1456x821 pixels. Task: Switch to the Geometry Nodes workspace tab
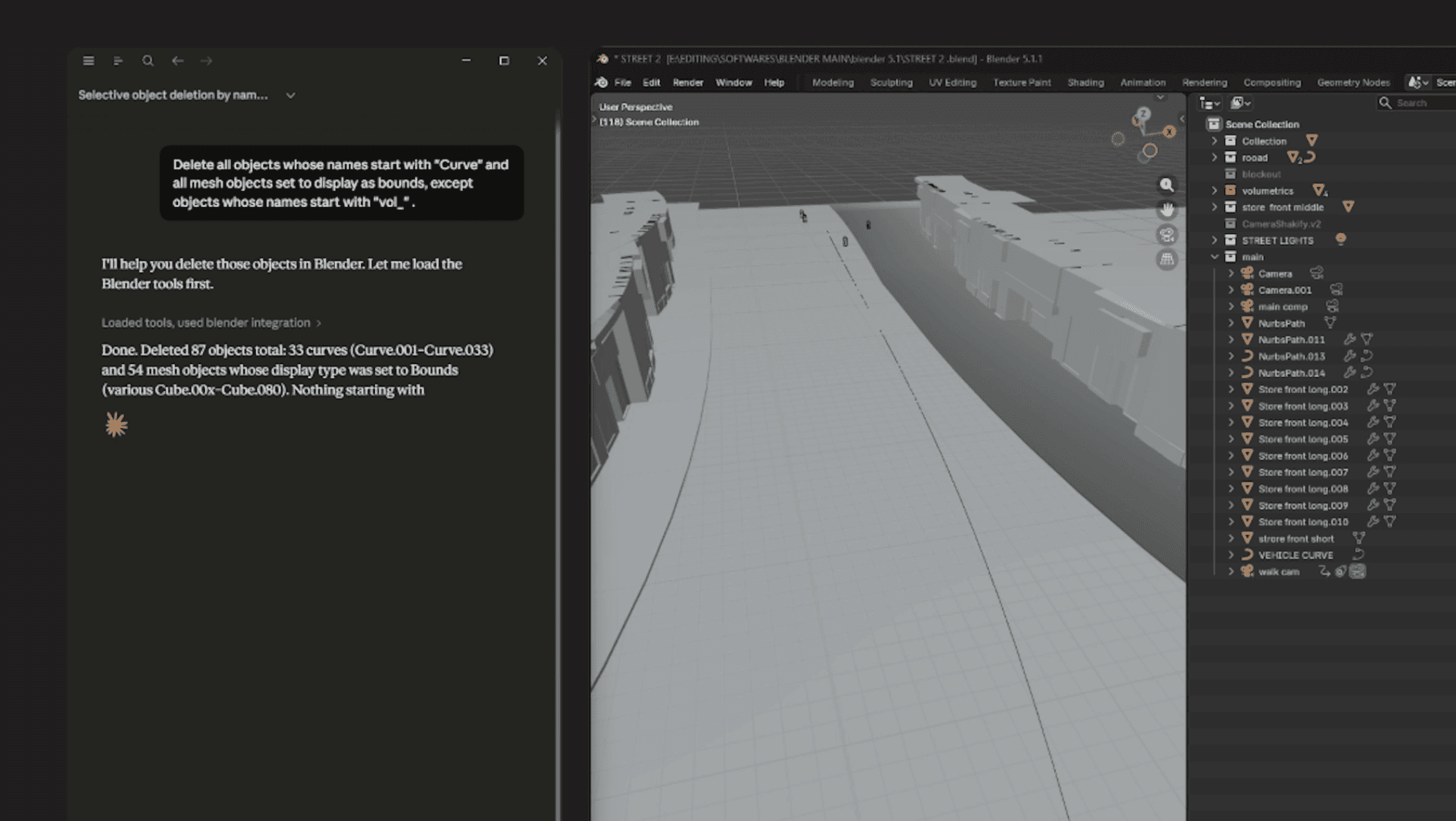click(1353, 83)
